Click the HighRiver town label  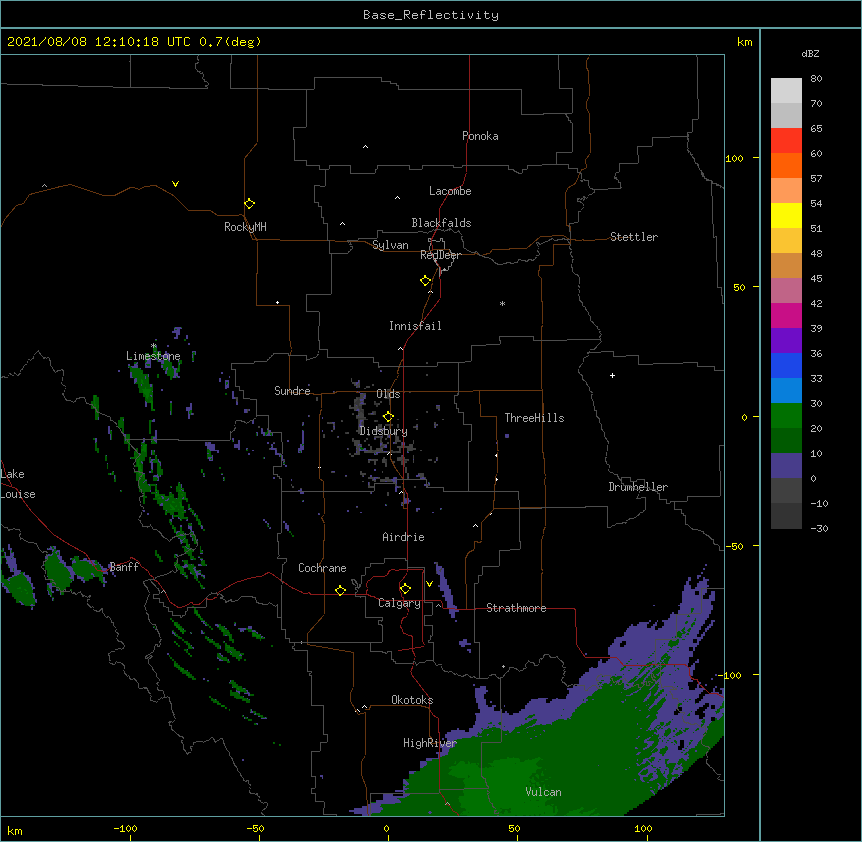(x=430, y=743)
